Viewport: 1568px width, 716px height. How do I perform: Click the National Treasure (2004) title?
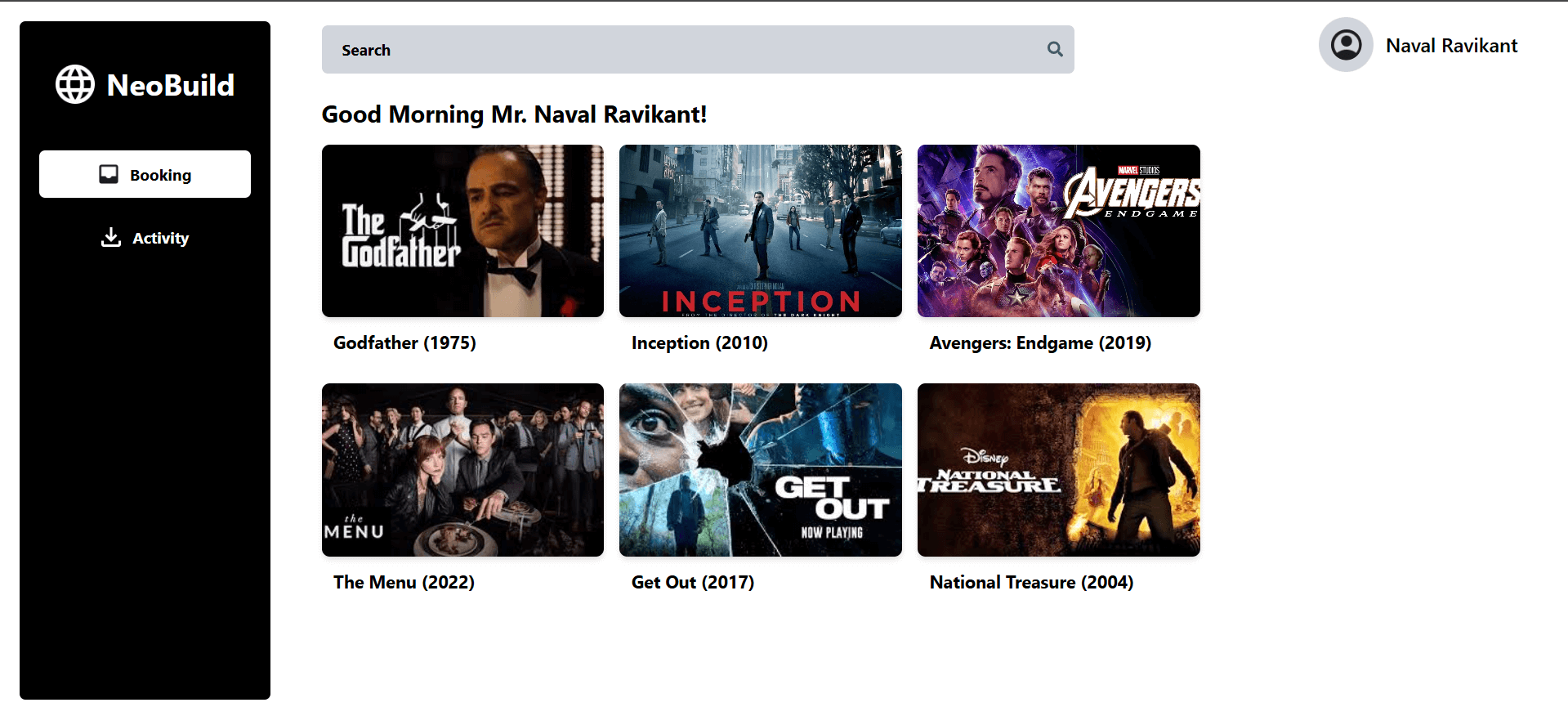(x=1031, y=583)
